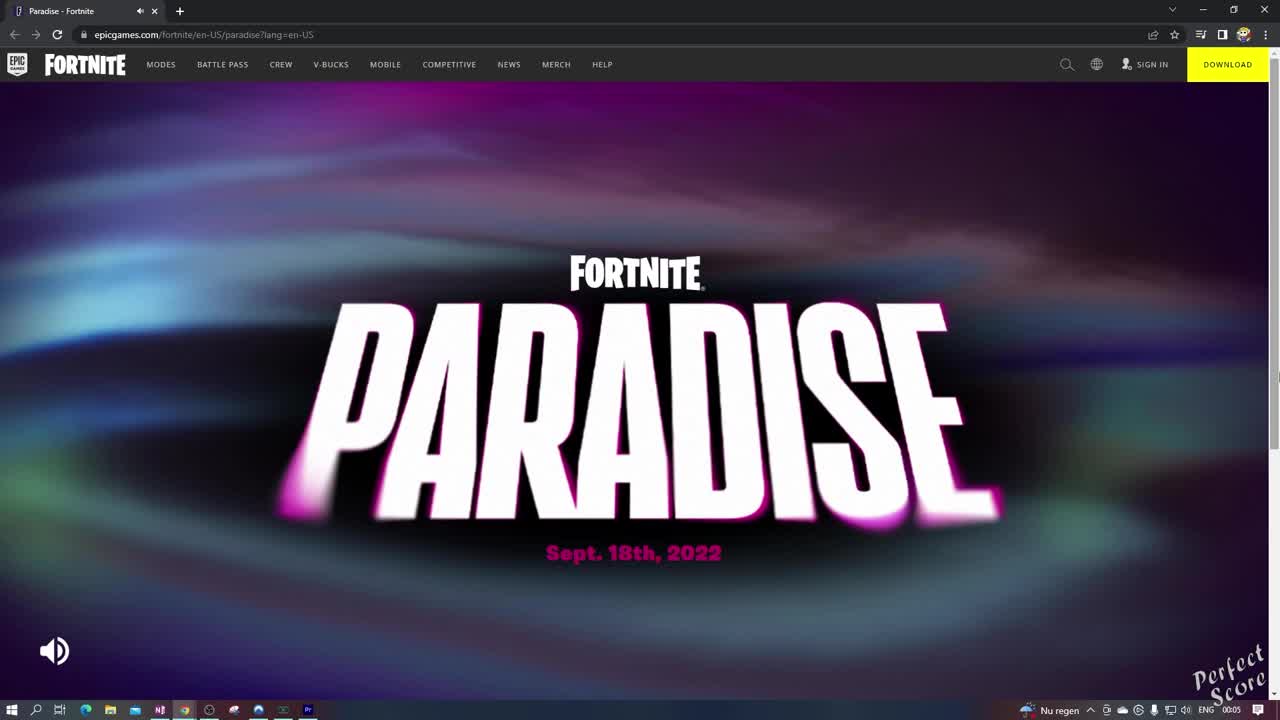Switch to Chrome on taskbar
This screenshot has width=1280, height=720.
coord(184,710)
